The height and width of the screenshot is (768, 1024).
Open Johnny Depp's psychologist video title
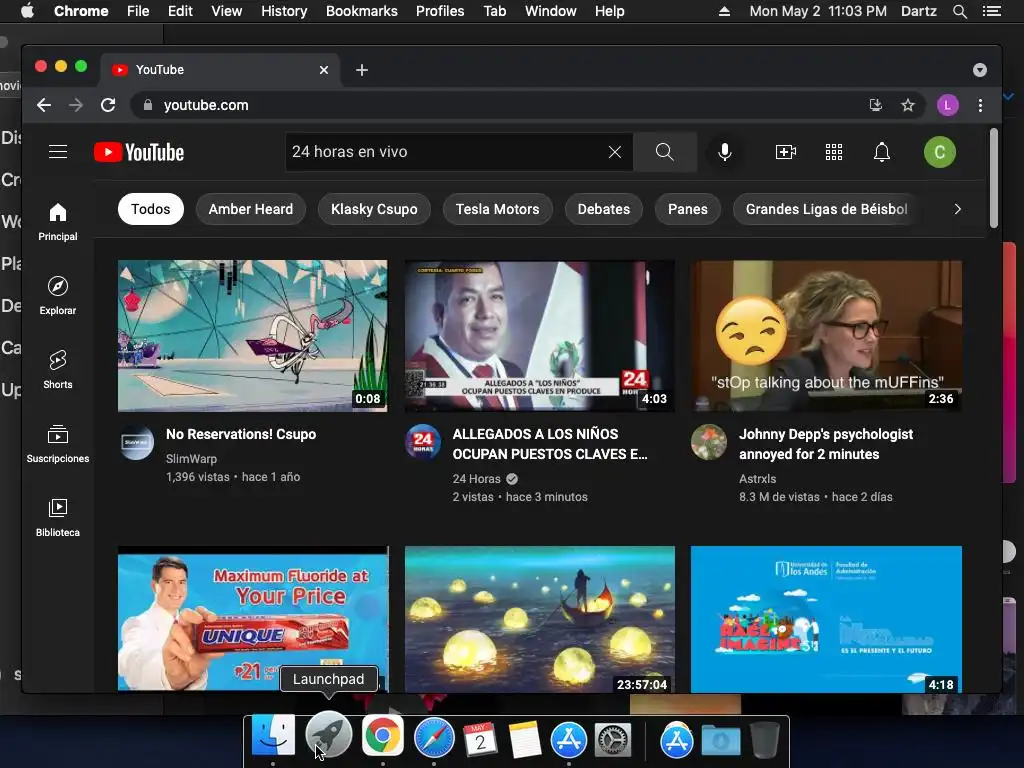click(x=826, y=444)
